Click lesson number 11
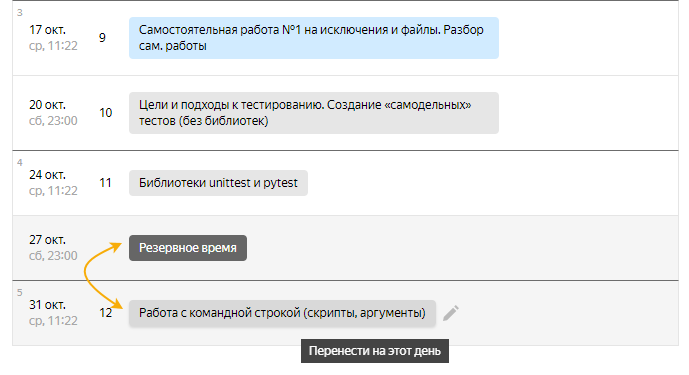Image resolution: width=689 pixels, height=375 pixels. pyautogui.click(x=105, y=183)
